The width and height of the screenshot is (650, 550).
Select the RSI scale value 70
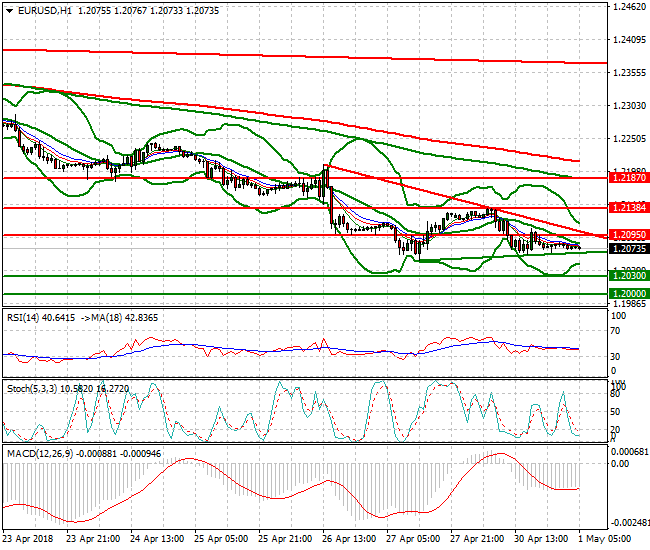tap(616, 331)
